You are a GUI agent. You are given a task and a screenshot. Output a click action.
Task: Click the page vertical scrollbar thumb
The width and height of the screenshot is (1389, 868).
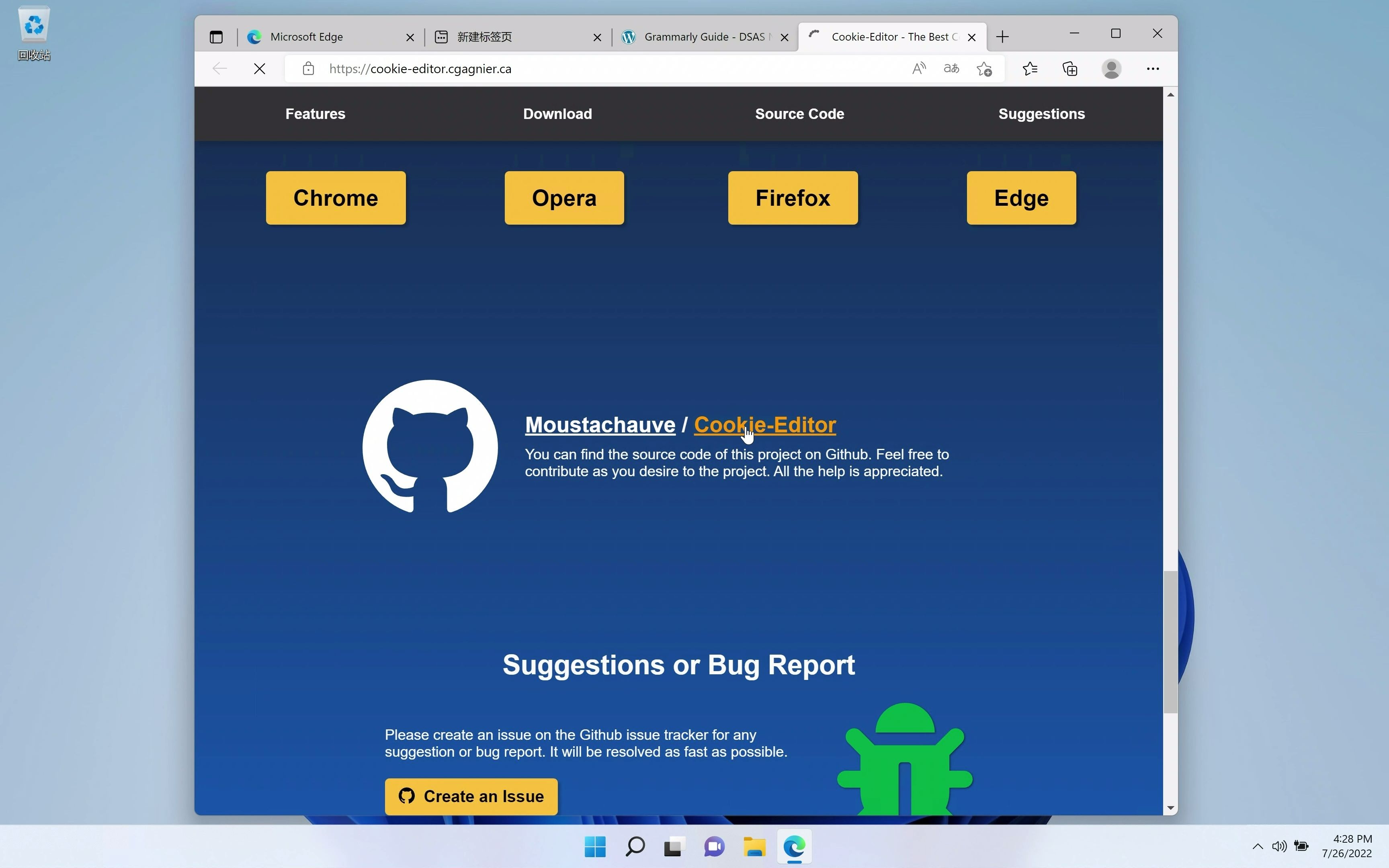(1170, 642)
